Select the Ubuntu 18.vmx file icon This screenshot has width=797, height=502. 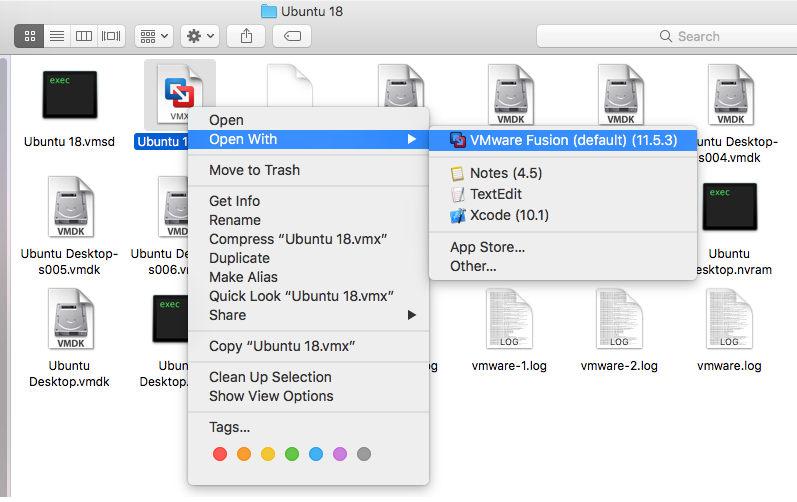(179, 94)
